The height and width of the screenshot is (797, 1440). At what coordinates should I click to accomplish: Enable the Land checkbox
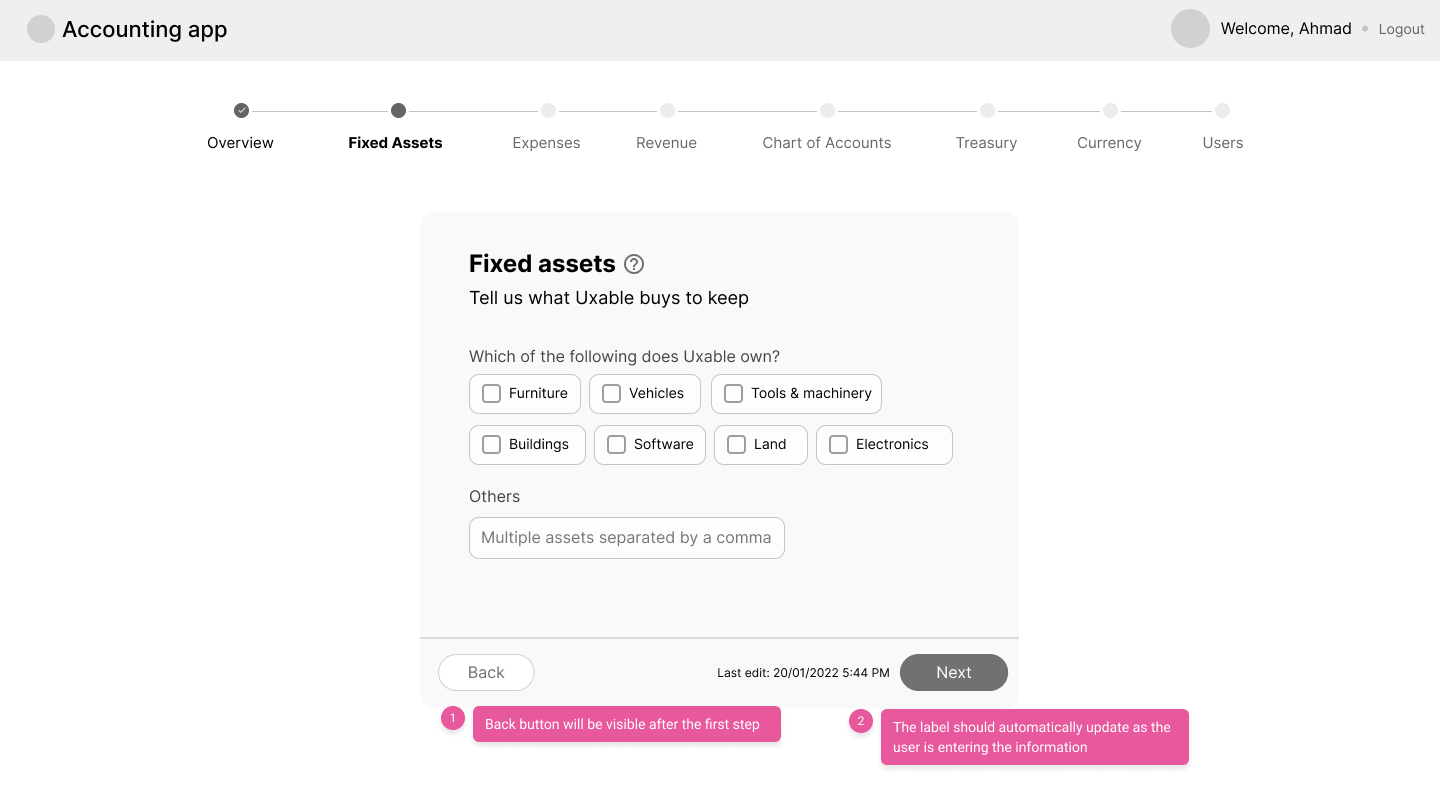[737, 444]
